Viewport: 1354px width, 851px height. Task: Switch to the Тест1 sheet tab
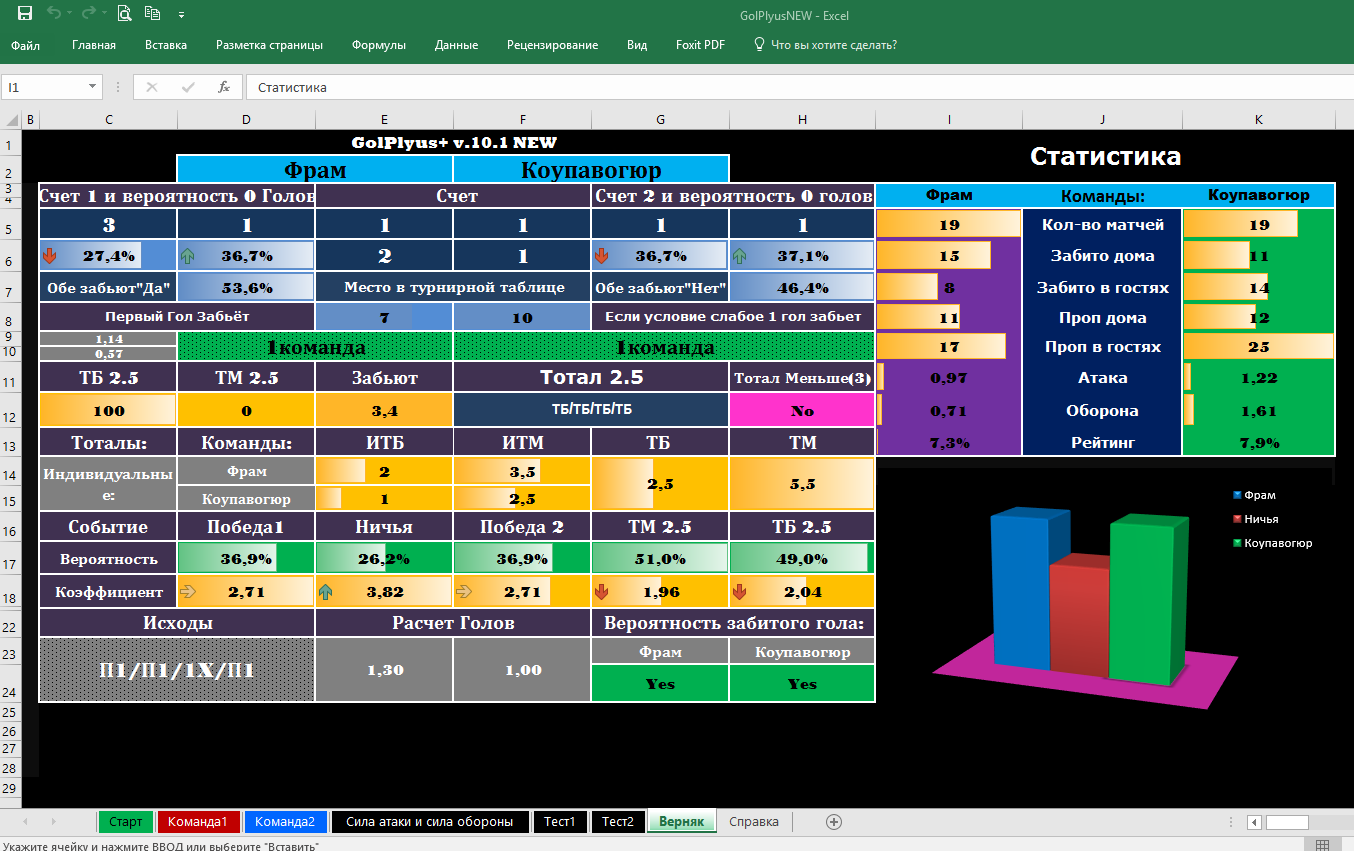[x=560, y=822]
